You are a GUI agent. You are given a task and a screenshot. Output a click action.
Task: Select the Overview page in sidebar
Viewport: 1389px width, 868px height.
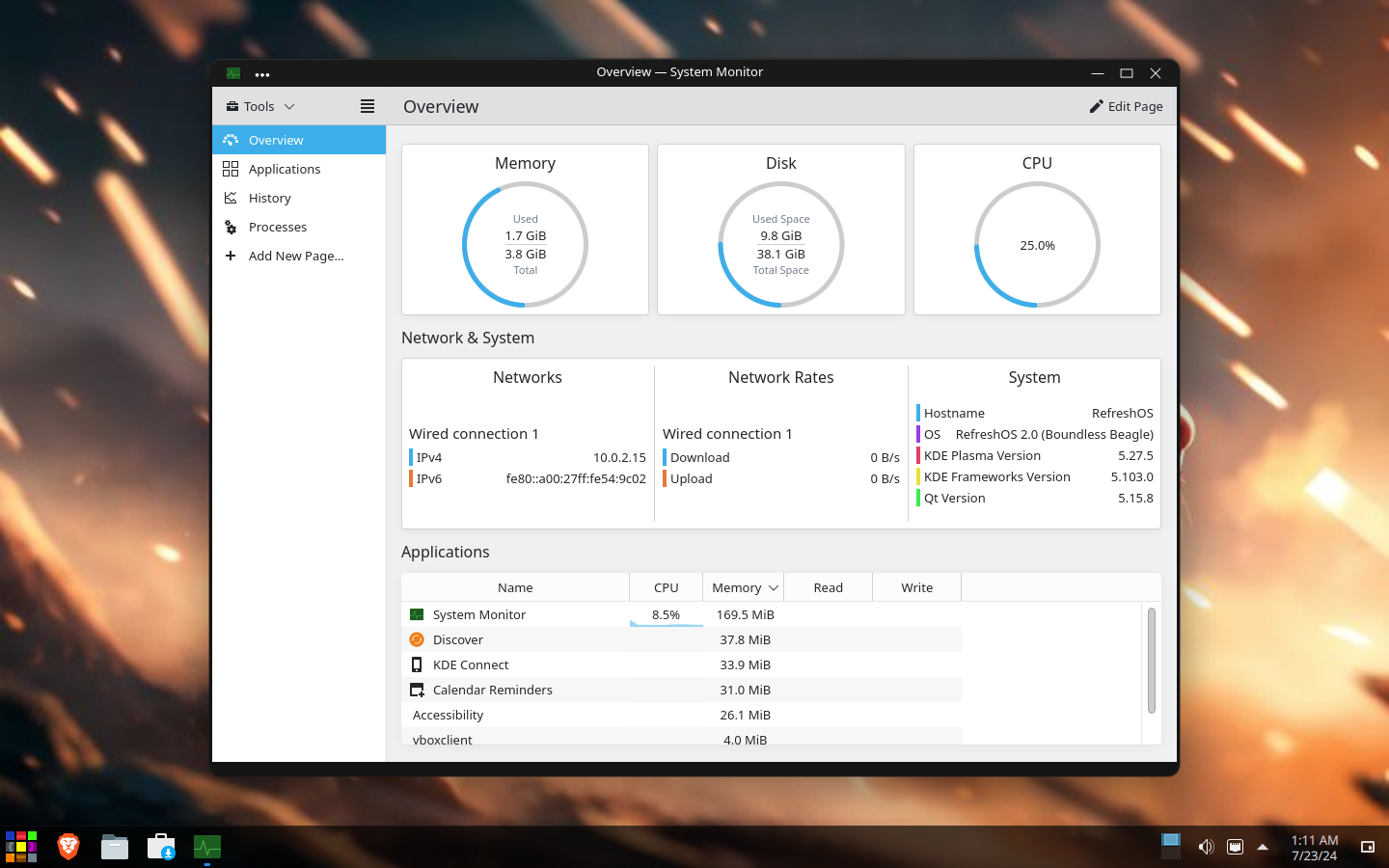pos(299,140)
